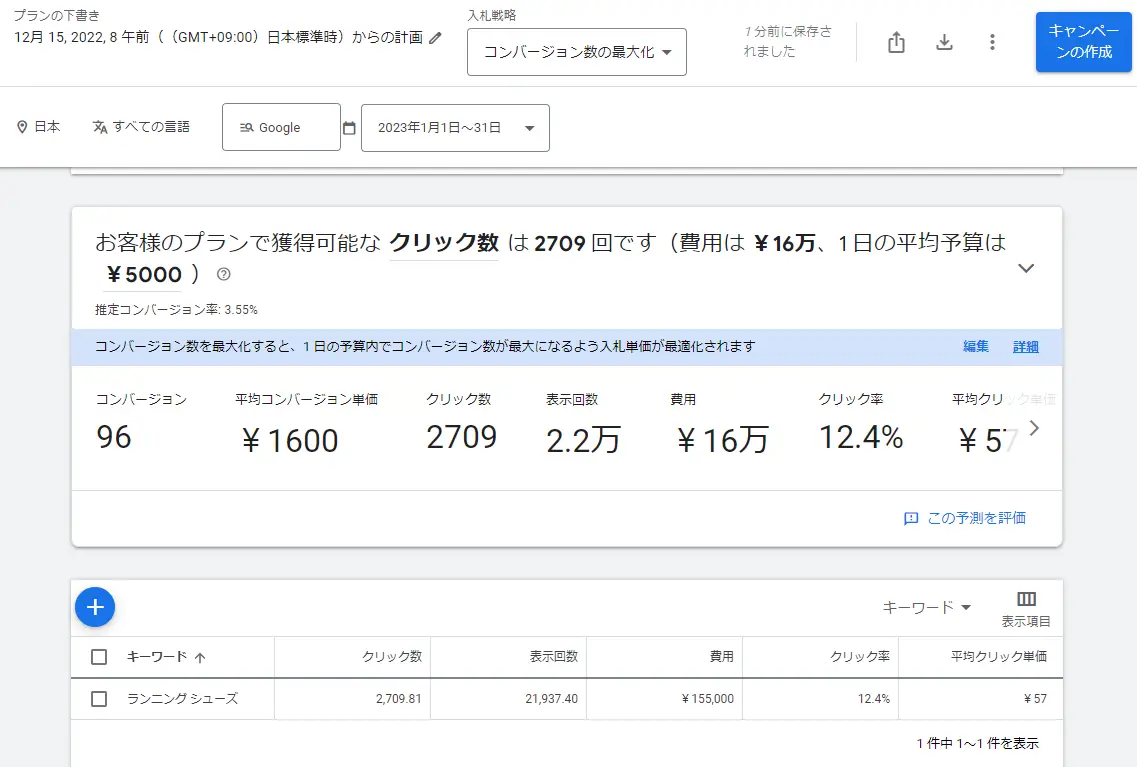Open the share plan icon

896,42
